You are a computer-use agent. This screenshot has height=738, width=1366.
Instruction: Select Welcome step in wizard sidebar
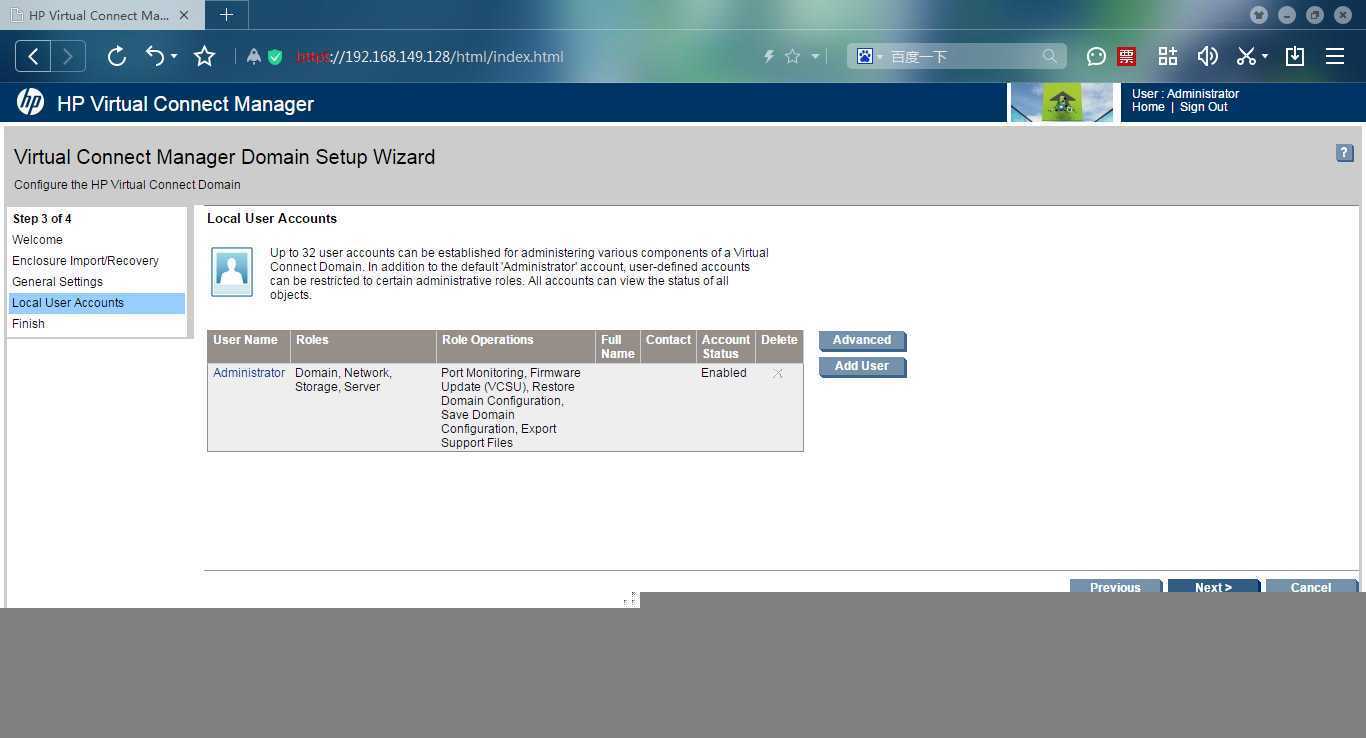point(37,240)
